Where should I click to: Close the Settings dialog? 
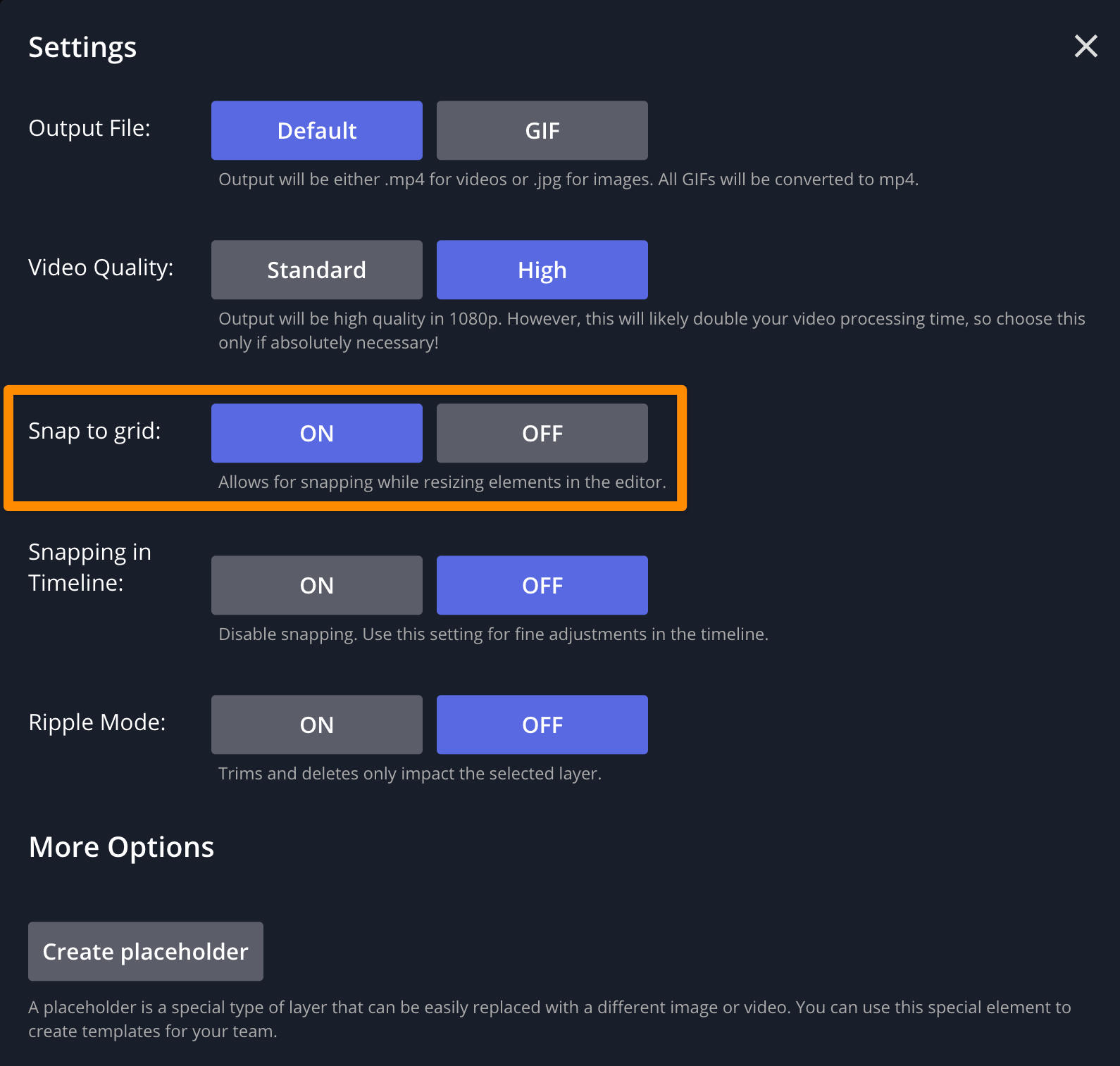coord(1085,46)
